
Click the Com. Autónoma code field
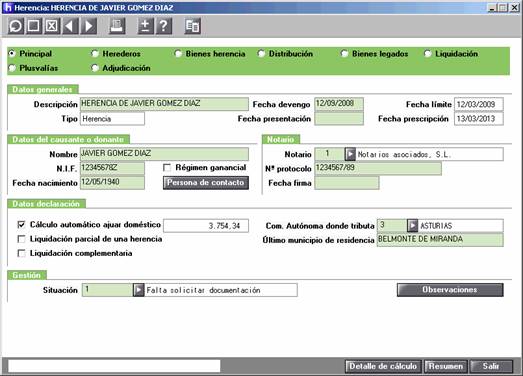tap(392, 226)
